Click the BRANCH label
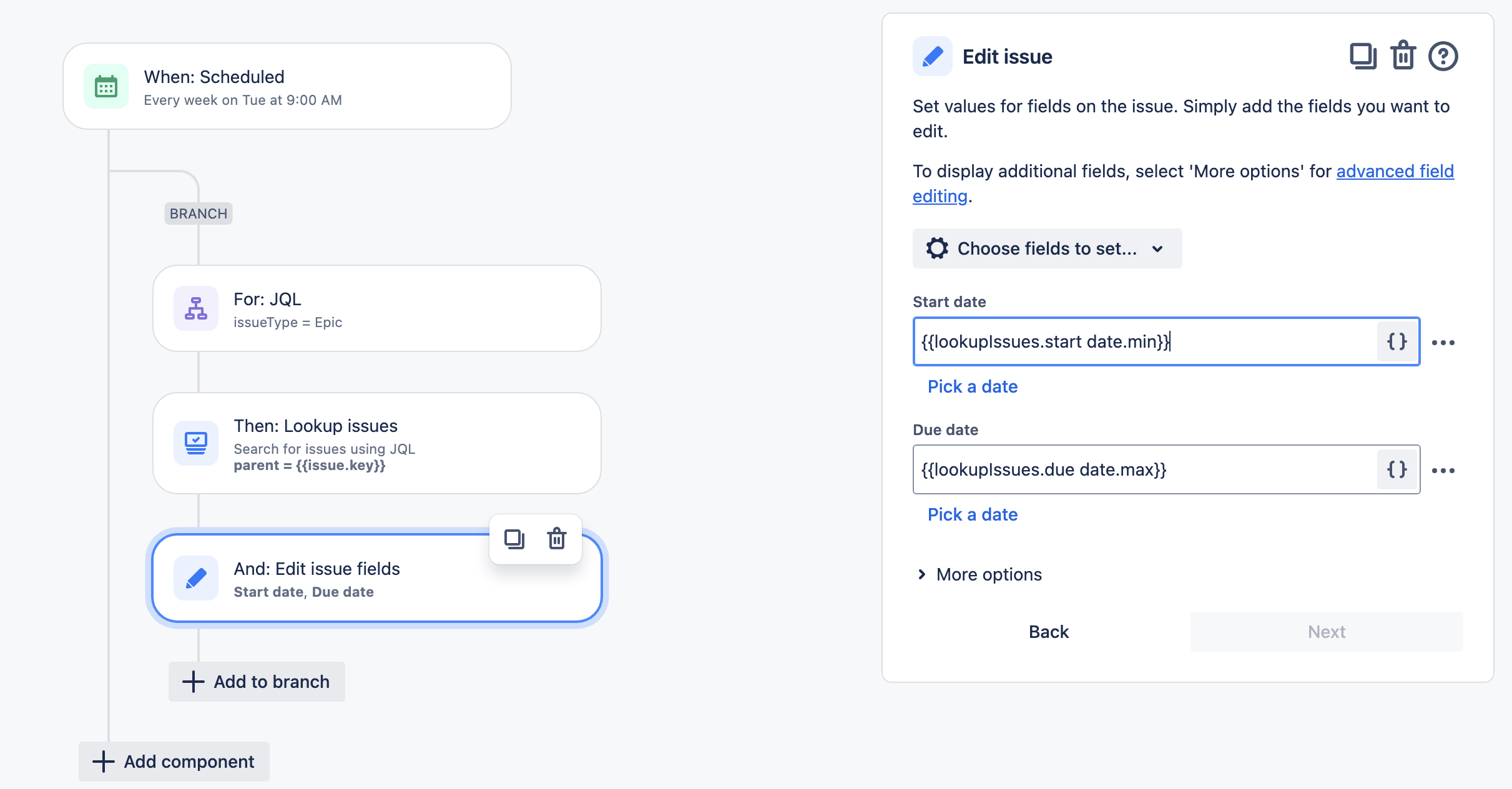This screenshot has height=789, width=1512. (199, 213)
